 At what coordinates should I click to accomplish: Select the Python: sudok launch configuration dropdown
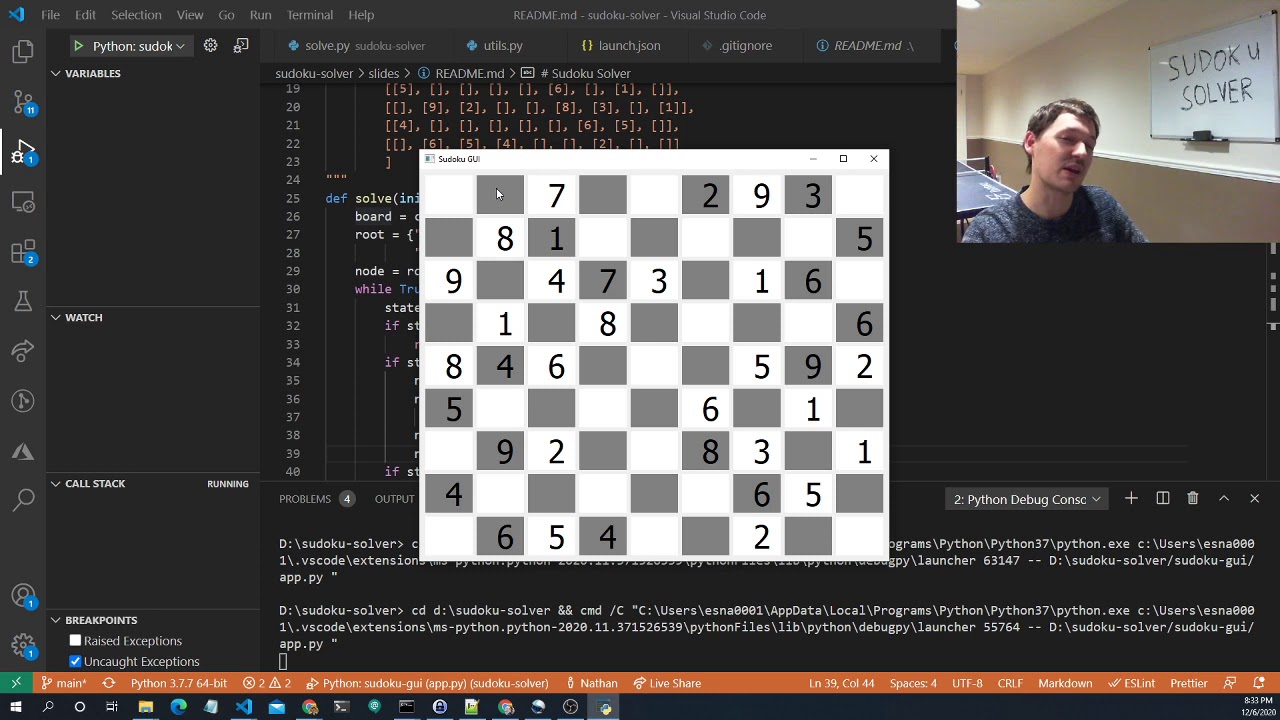tap(138, 46)
